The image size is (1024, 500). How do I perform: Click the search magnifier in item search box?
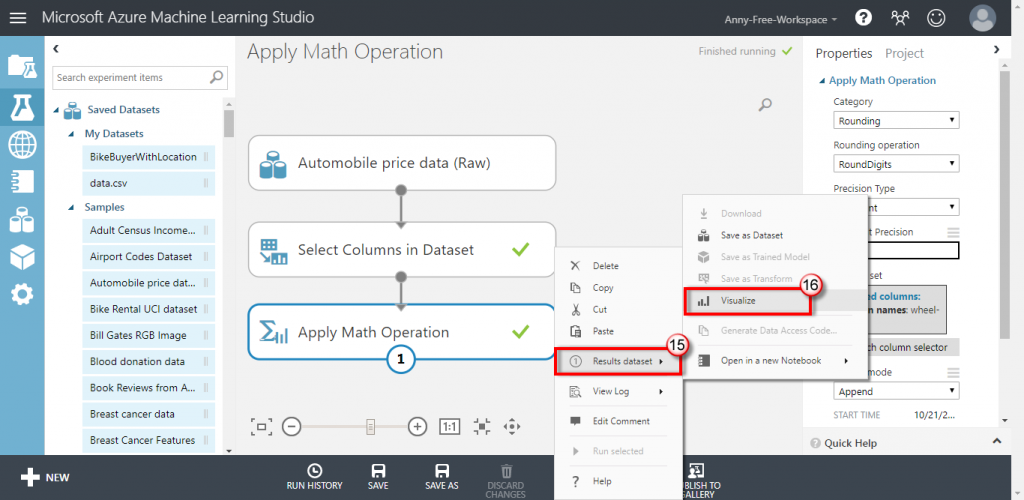216,77
